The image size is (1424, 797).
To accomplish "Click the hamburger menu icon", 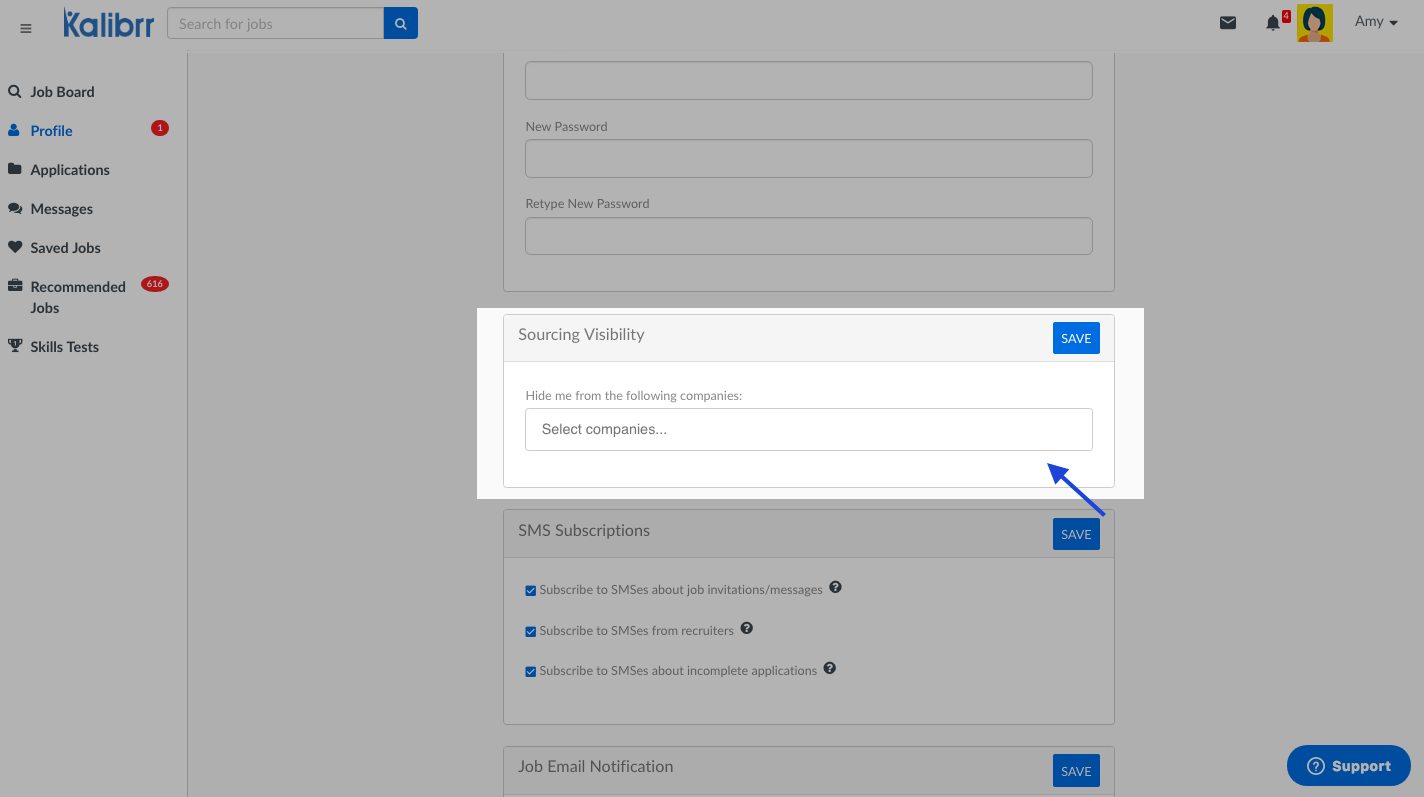I will point(26,28).
